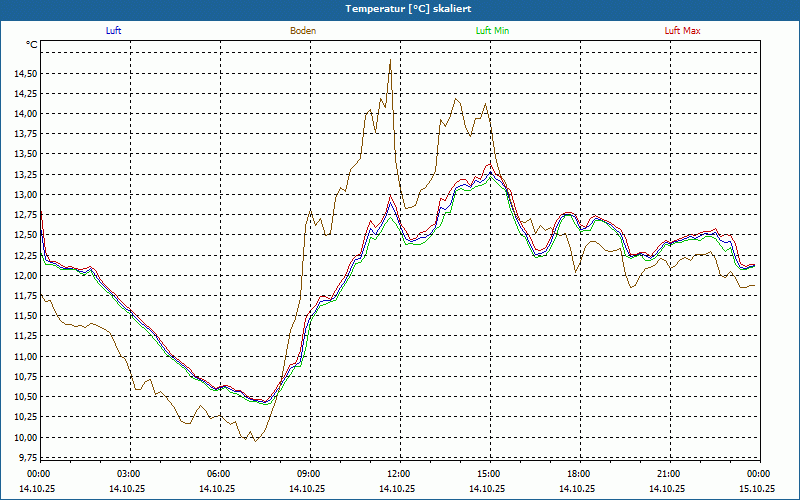Viewport: 800px width, 500px height.
Task: Select the 'Boden' legend label
Action: [x=303, y=31]
